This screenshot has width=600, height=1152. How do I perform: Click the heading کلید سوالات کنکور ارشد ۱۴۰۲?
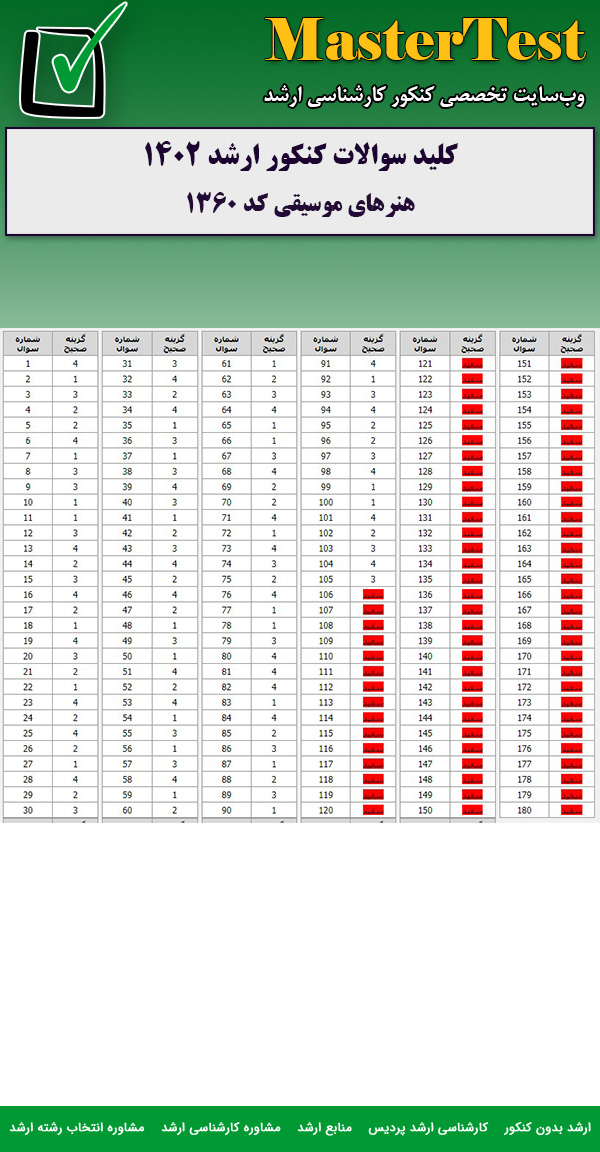(x=300, y=156)
